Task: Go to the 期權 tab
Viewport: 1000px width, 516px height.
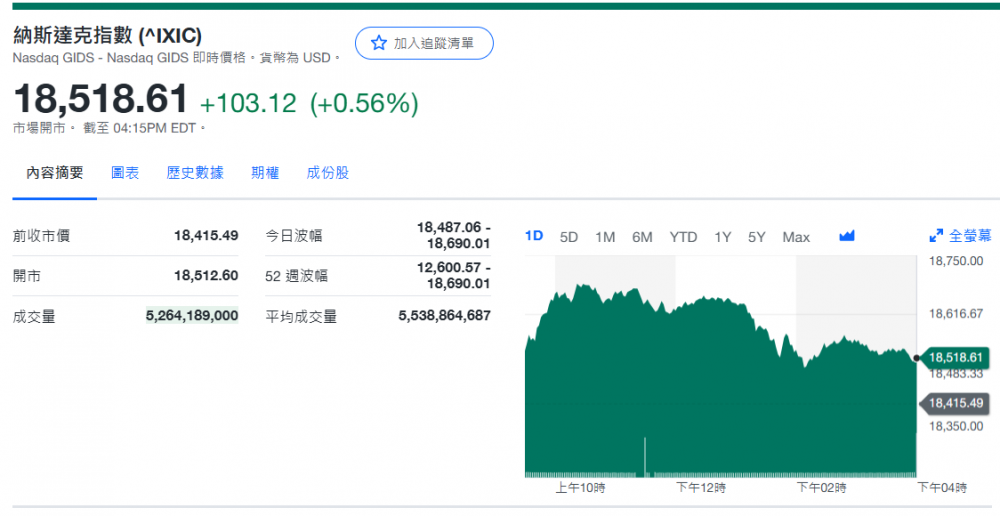Action: 265,173
